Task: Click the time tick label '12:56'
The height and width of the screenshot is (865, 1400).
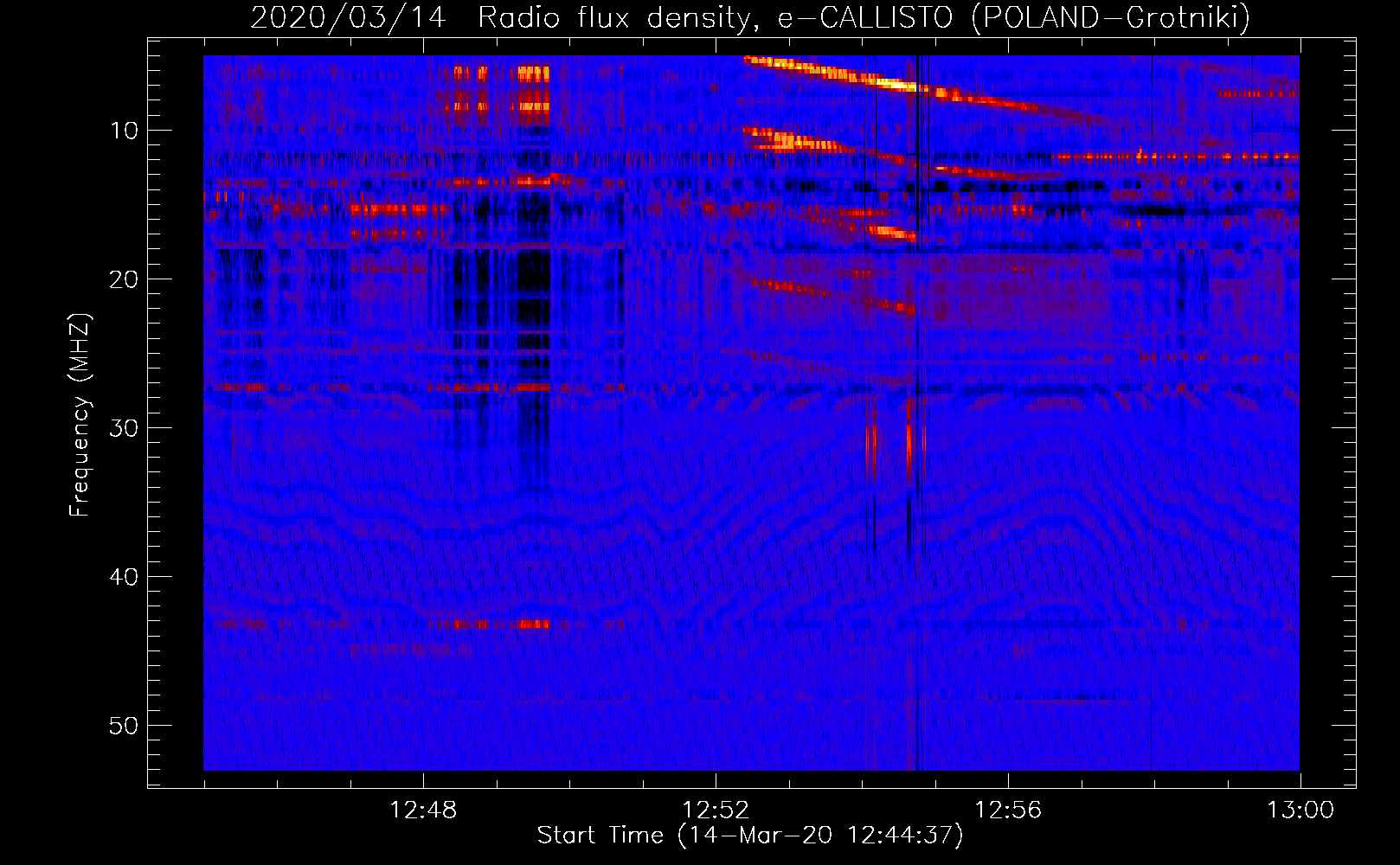Action: click(x=1008, y=811)
